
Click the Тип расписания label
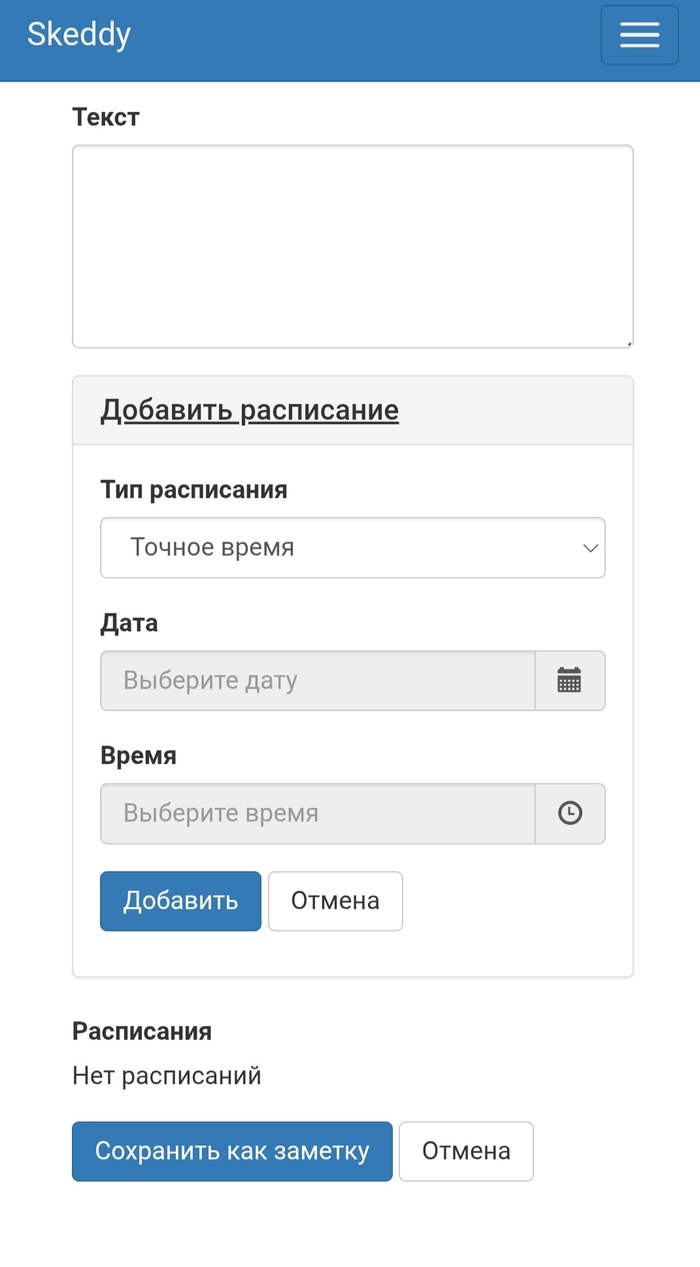(x=194, y=490)
